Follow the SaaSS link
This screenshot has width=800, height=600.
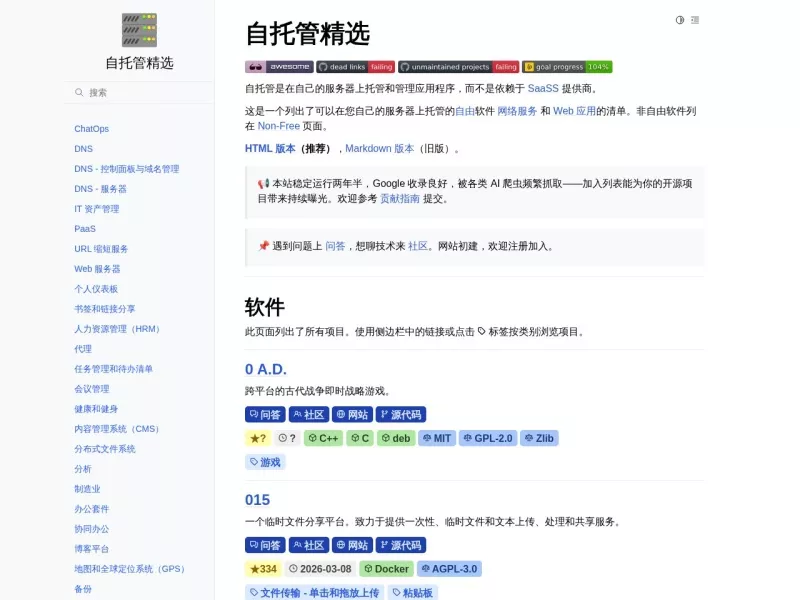(x=543, y=88)
